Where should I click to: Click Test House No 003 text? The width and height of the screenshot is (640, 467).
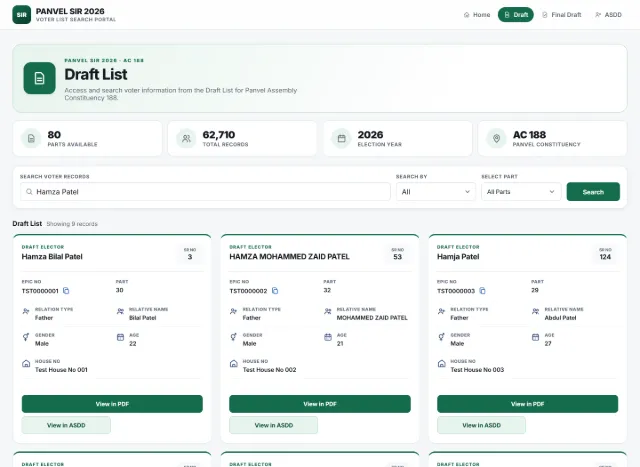[477, 369]
